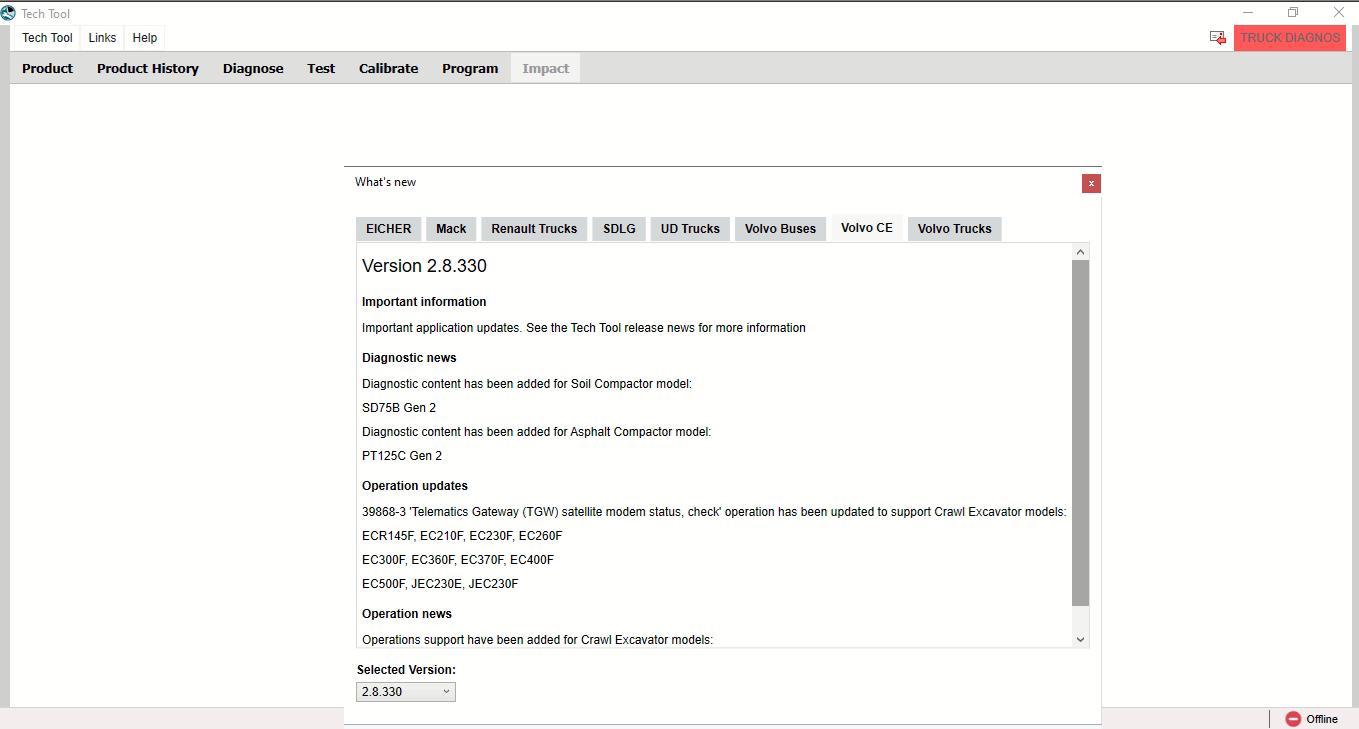The width and height of the screenshot is (1359, 729).
Task: Restore down the Tech Tool window
Action: (x=1293, y=13)
